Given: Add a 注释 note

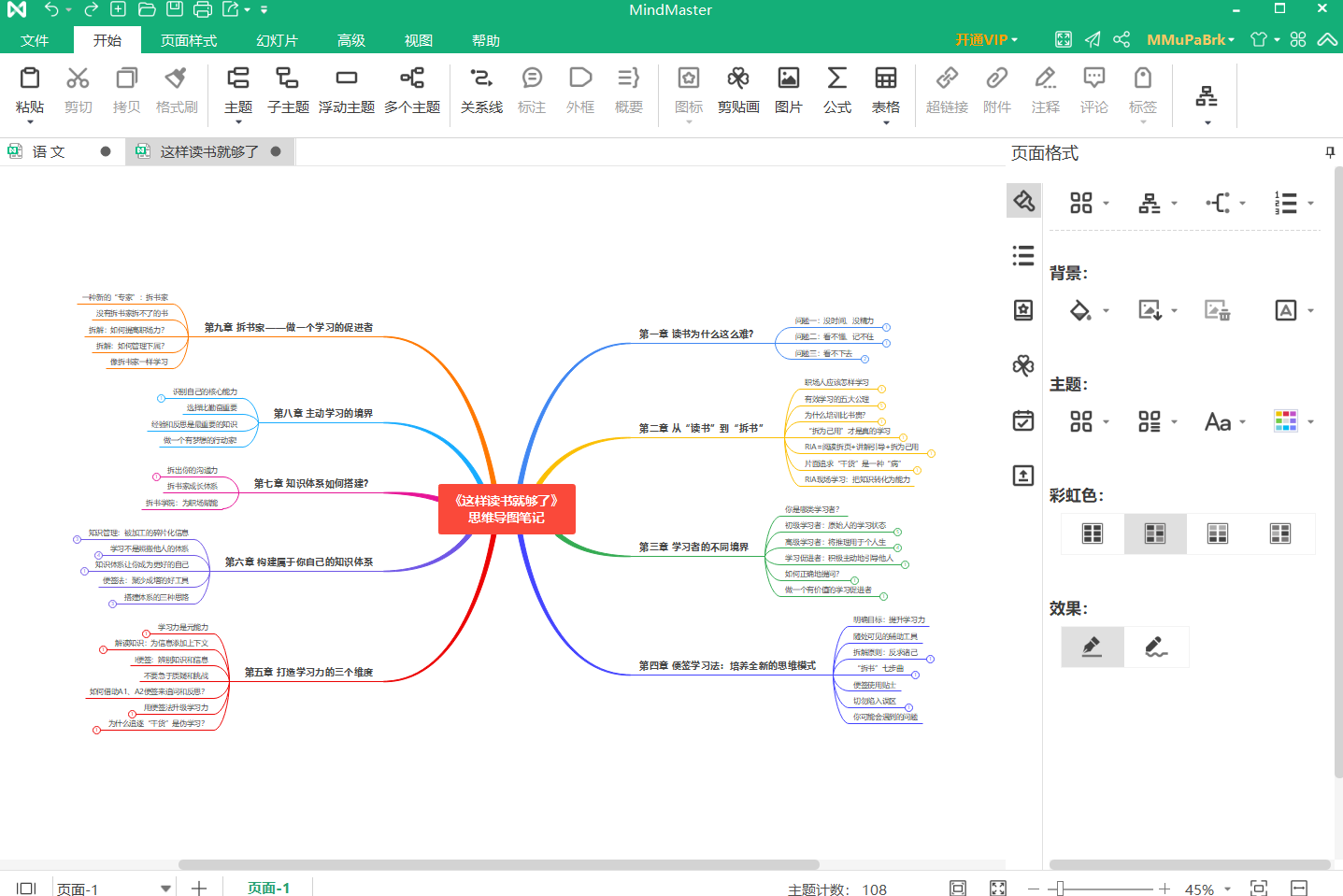Looking at the screenshot, I should click(x=1046, y=91).
